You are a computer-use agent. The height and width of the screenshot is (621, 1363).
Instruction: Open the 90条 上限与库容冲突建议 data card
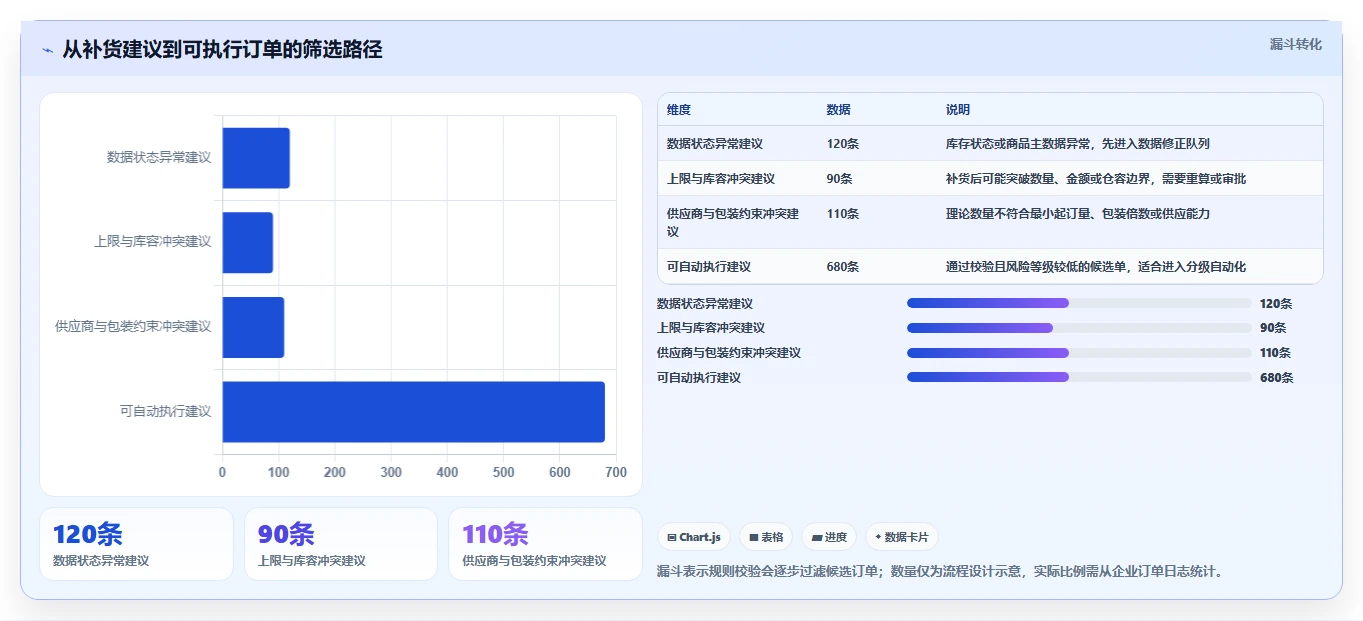pos(341,544)
